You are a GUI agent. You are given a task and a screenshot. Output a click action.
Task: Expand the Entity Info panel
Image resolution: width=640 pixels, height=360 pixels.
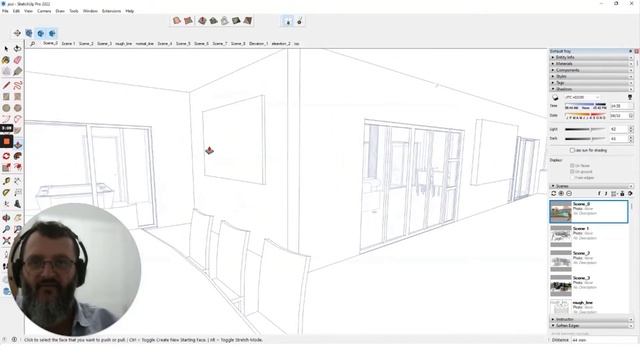591,58
